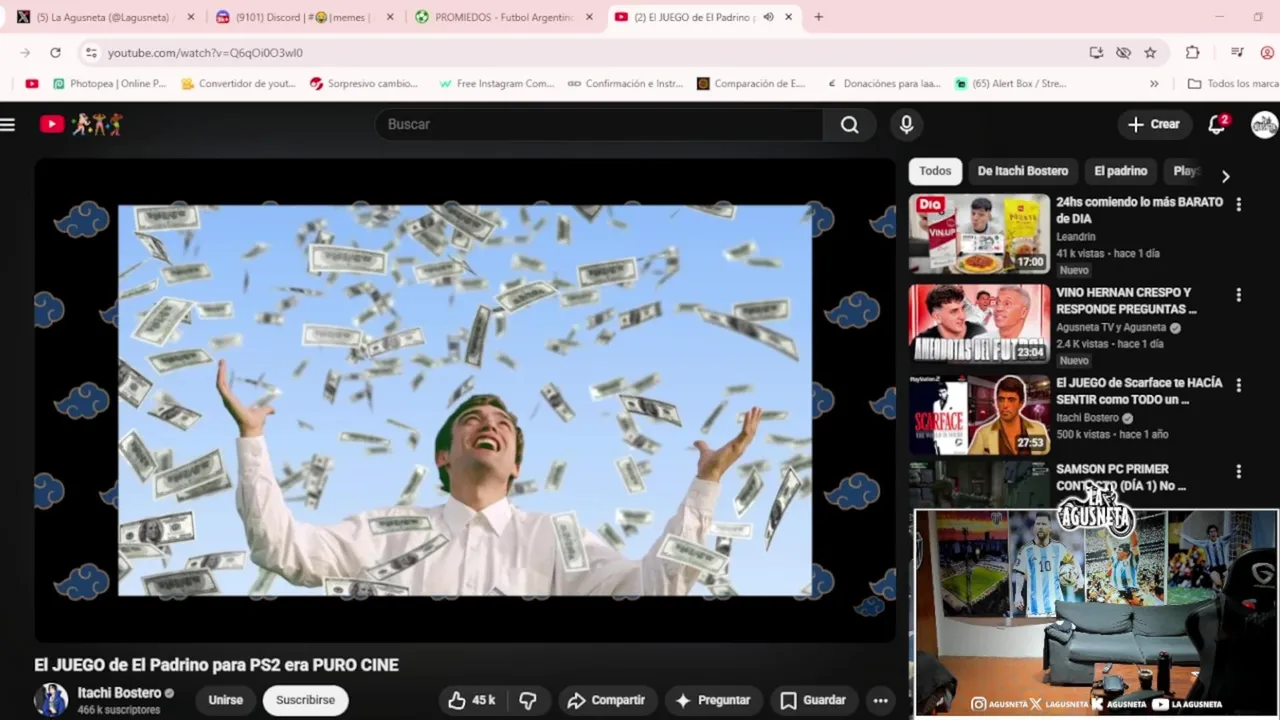Click the Compartir share button
The height and width of the screenshot is (720, 1280).
coord(607,700)
